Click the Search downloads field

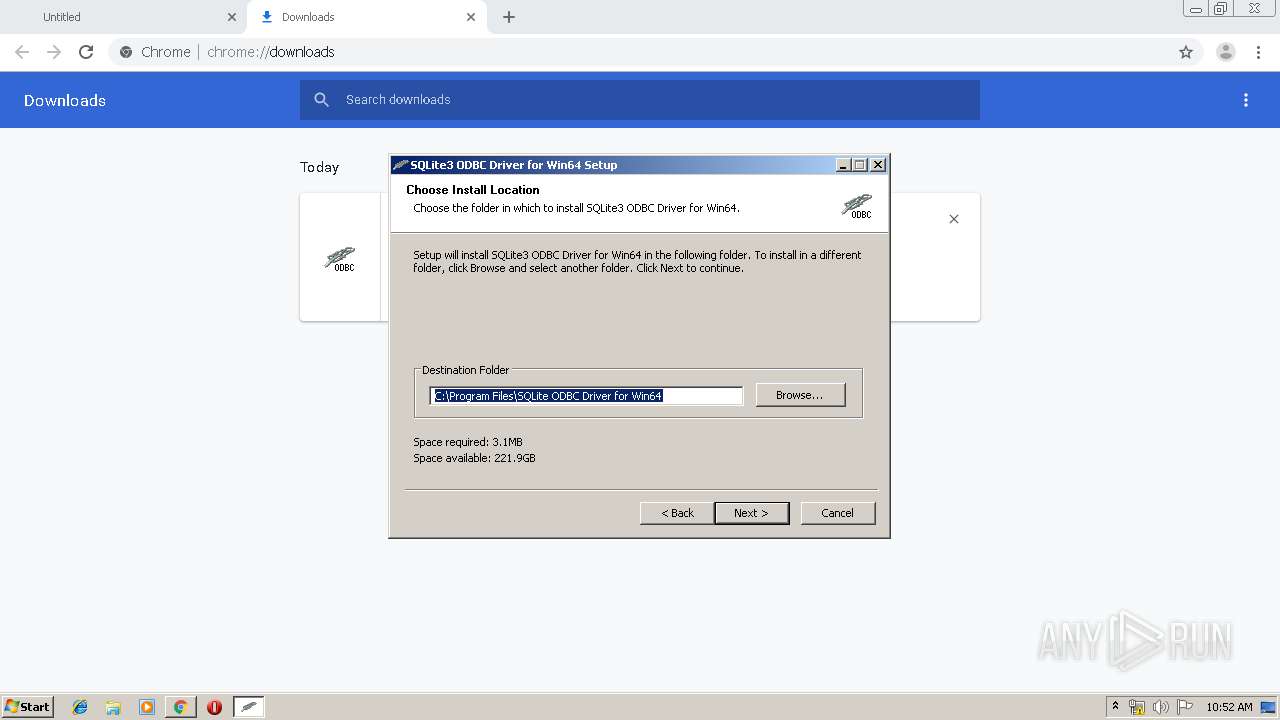coord(640,100)
